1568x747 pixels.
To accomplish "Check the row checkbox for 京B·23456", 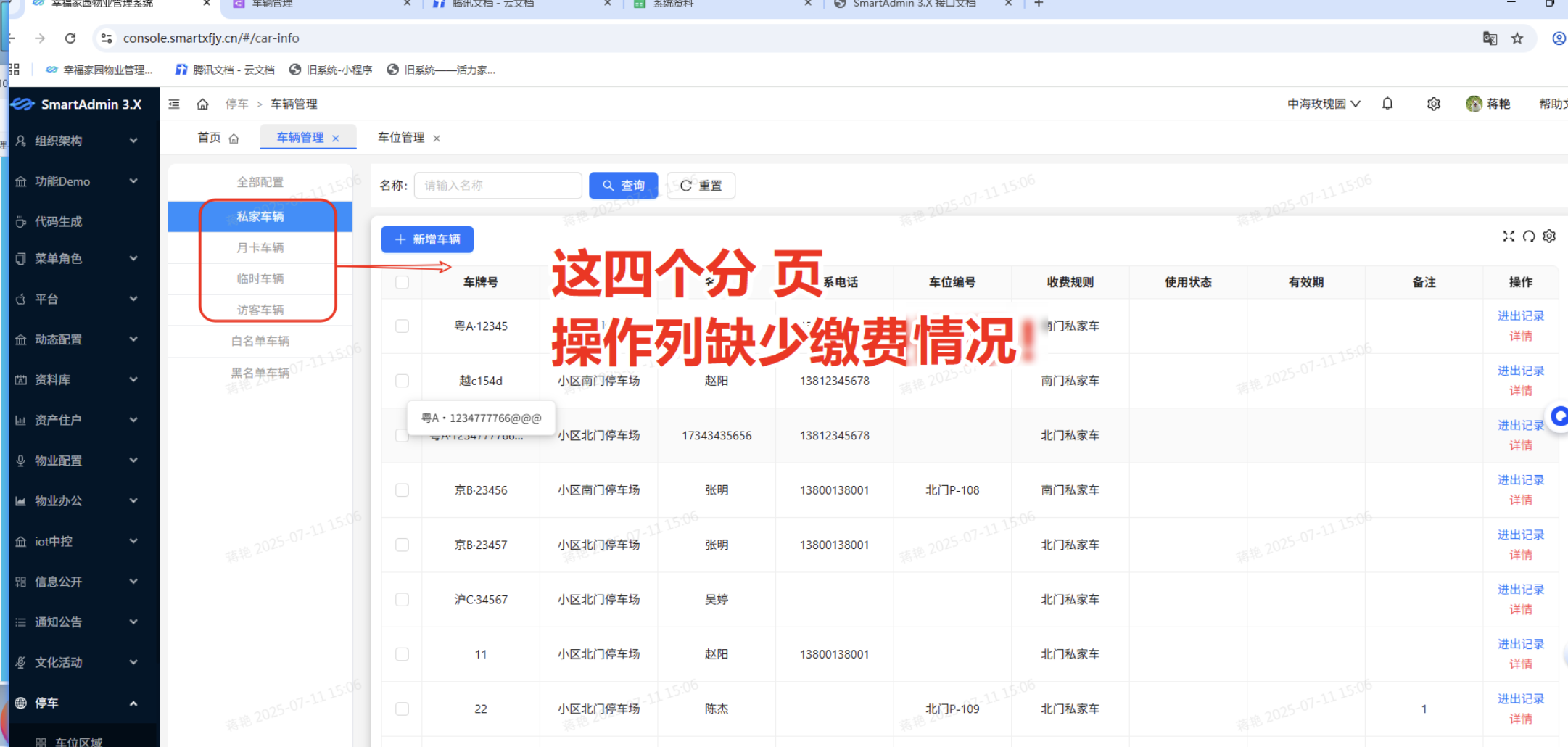I will click(402, 490).
